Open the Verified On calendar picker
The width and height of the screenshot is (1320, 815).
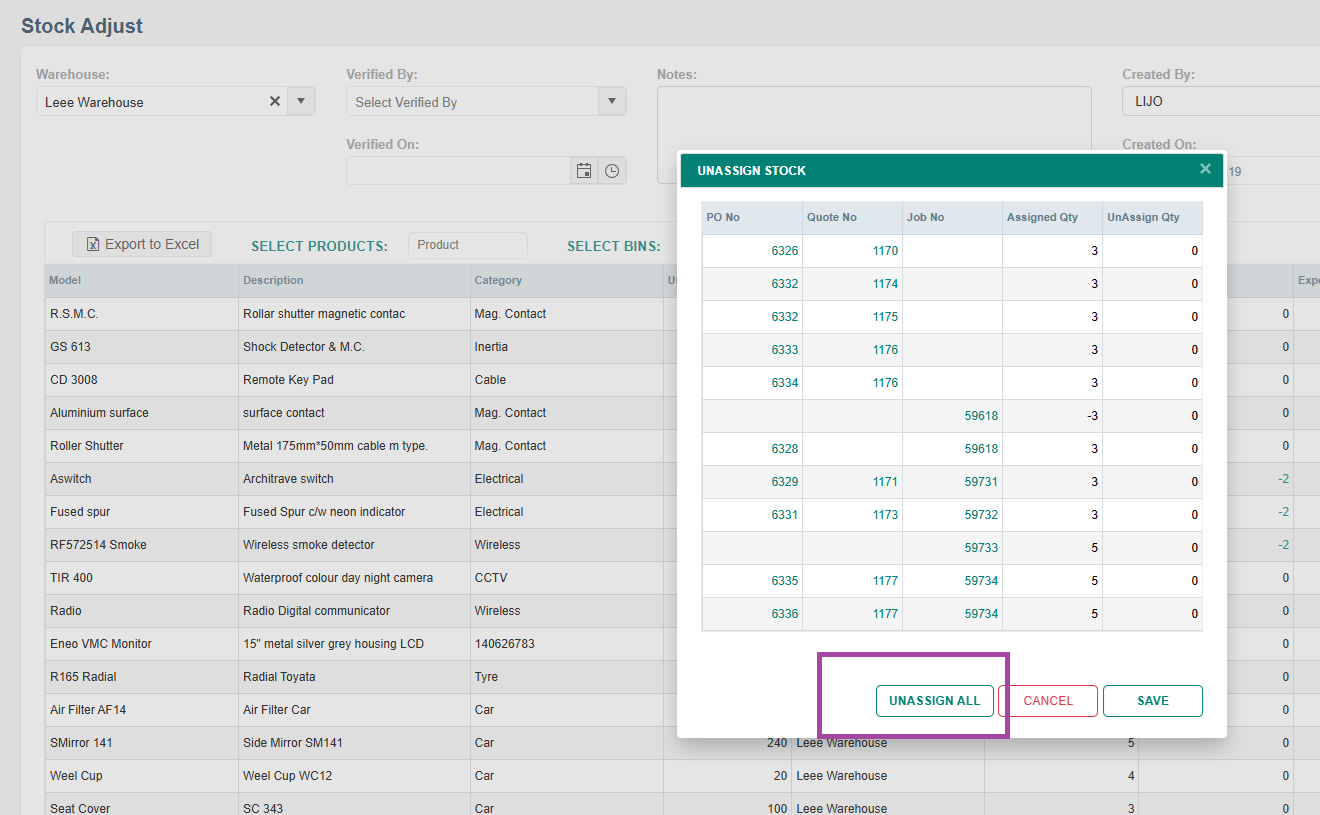point(584,171)
